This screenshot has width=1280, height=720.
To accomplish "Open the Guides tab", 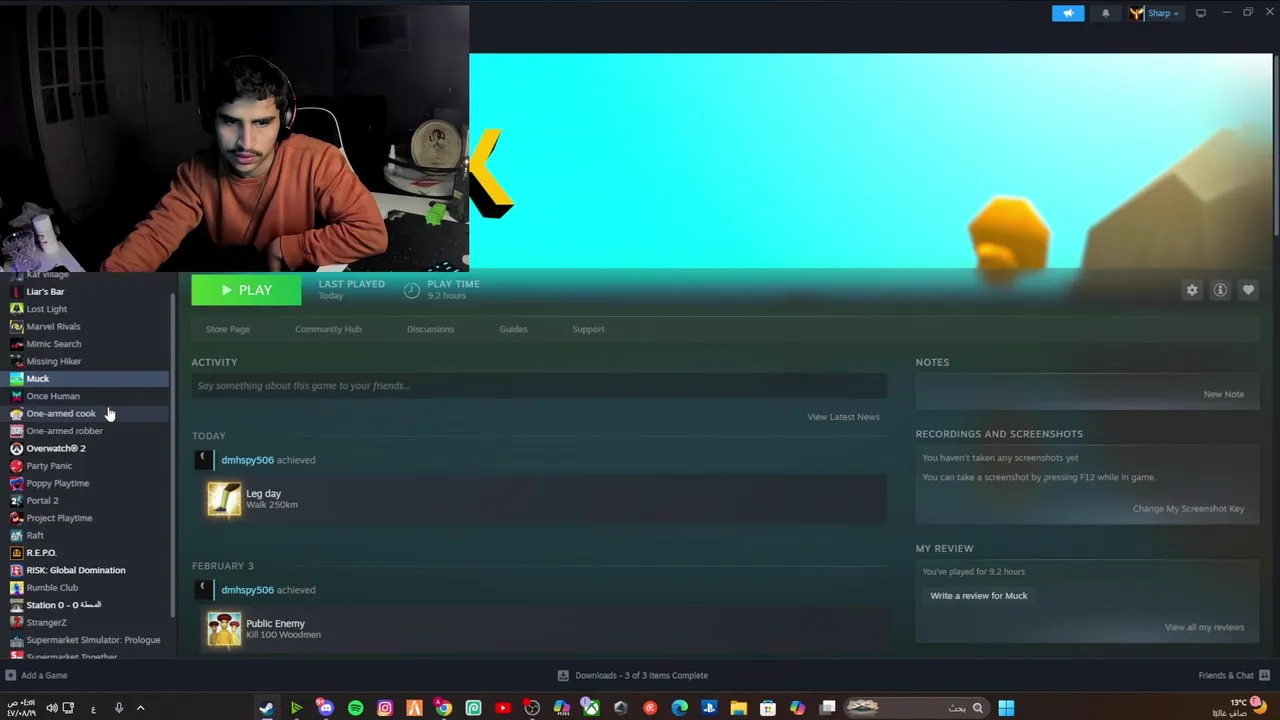I will point(513,329).
